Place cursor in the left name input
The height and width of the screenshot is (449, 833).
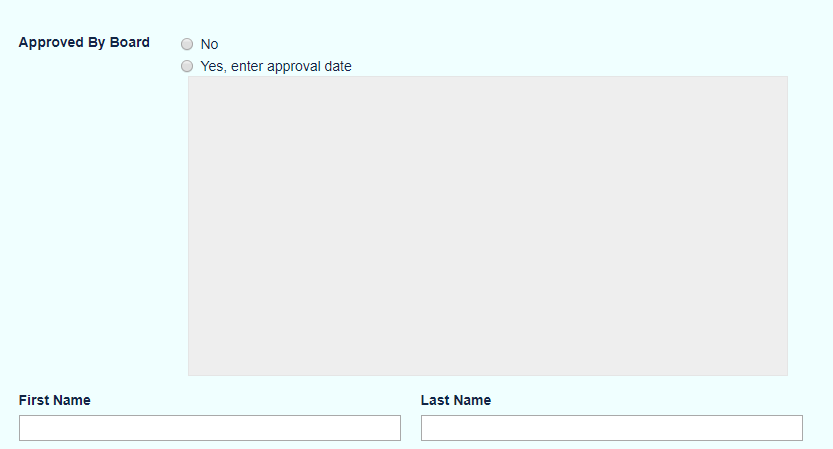click(210, 428)
